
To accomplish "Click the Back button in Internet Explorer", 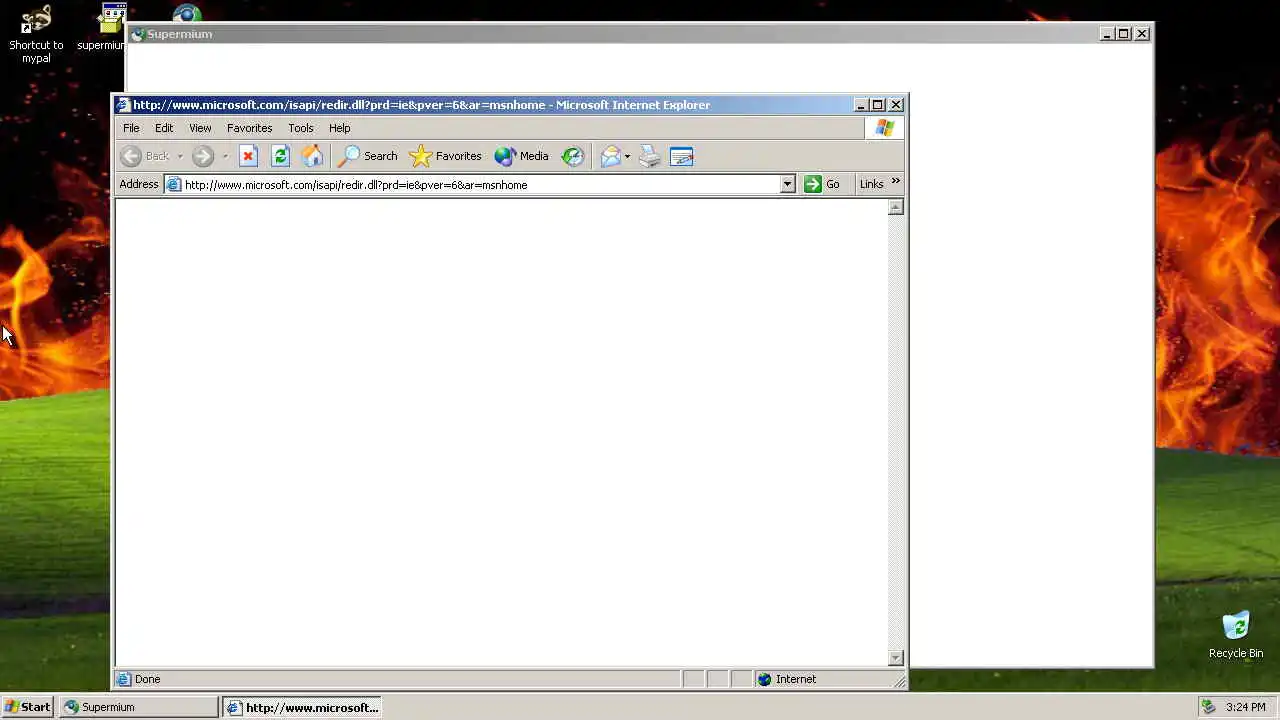I will pos(146,156).
